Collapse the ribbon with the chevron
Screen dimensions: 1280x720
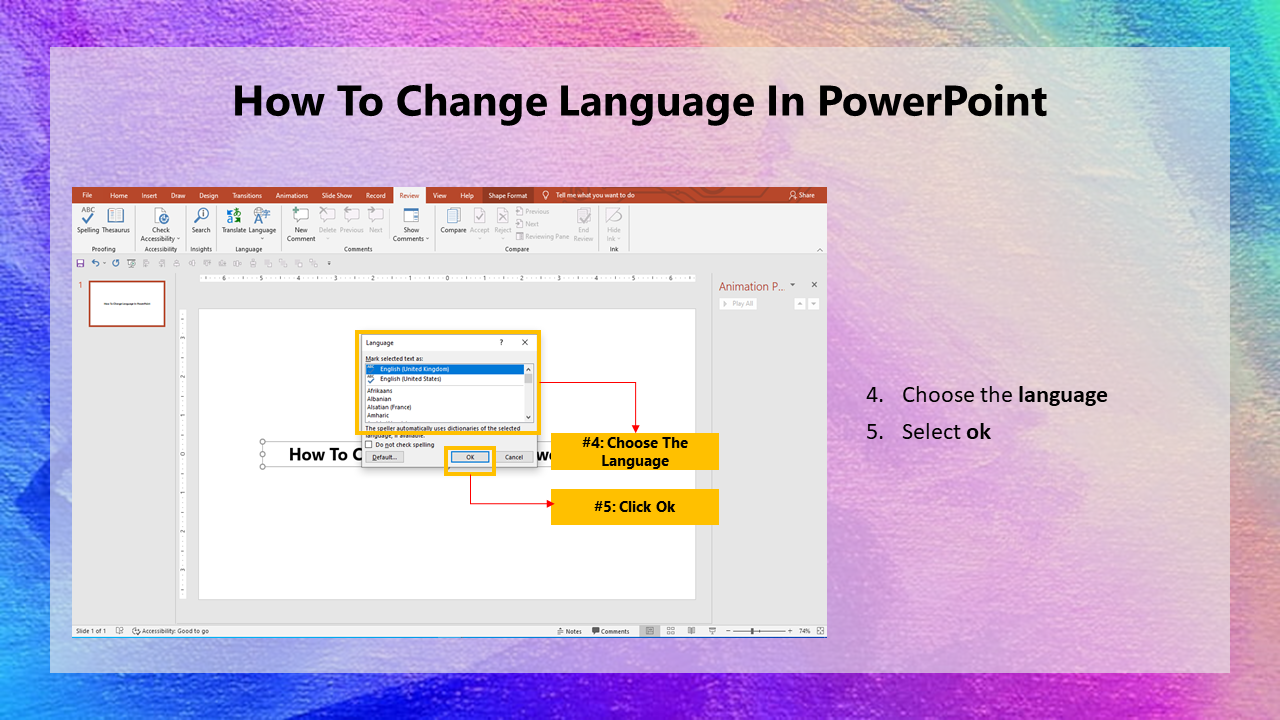(x=820, y=250)
